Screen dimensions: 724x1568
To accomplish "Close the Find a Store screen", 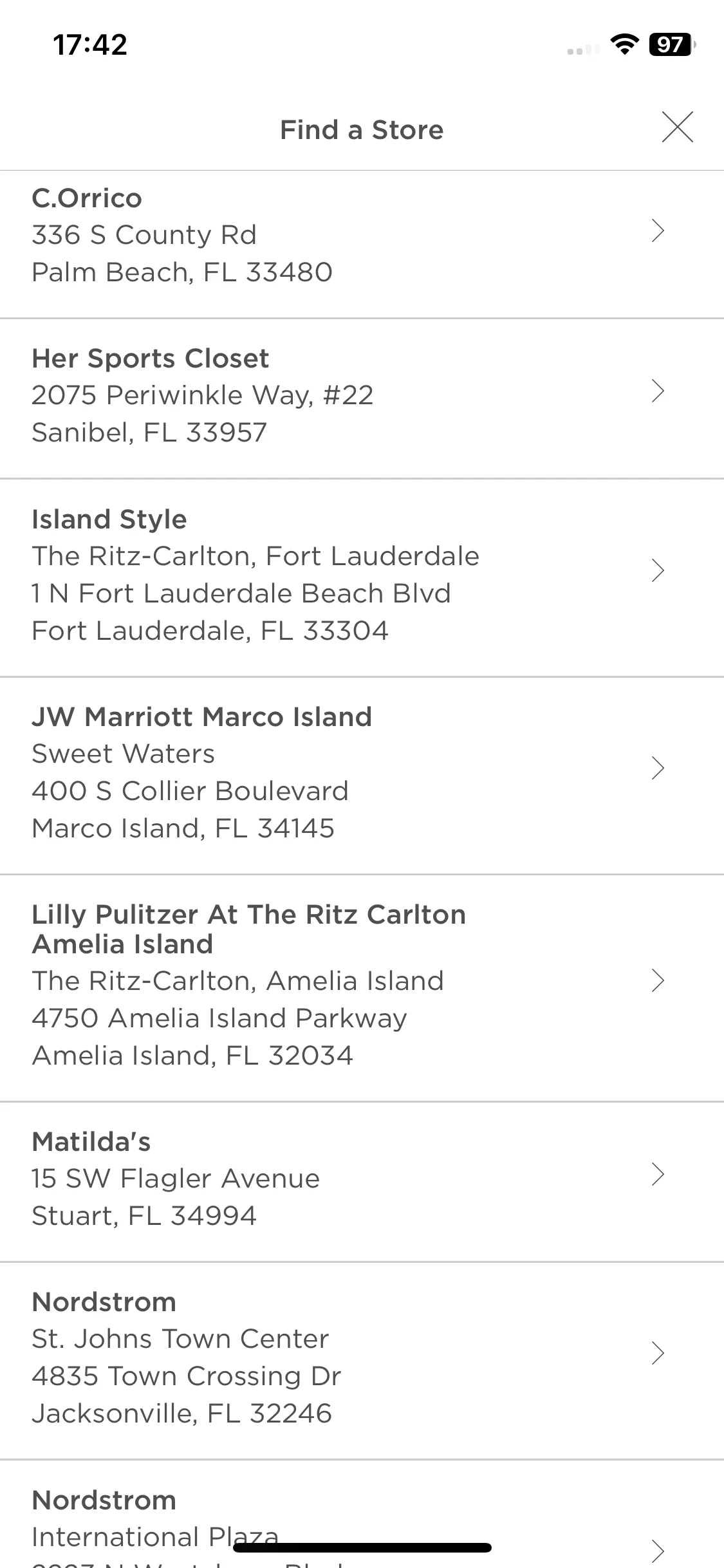I will click(x=678, y=127).
